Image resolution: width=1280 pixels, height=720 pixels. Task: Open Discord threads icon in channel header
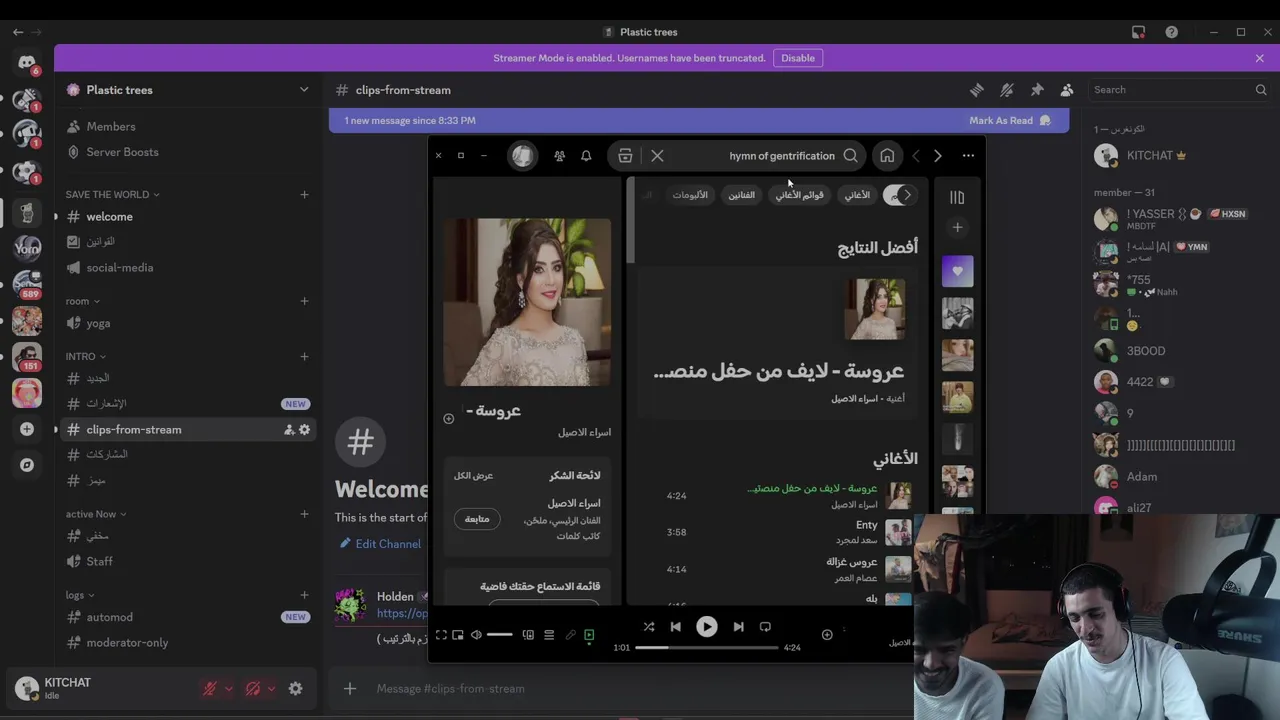tap(977, 90)
